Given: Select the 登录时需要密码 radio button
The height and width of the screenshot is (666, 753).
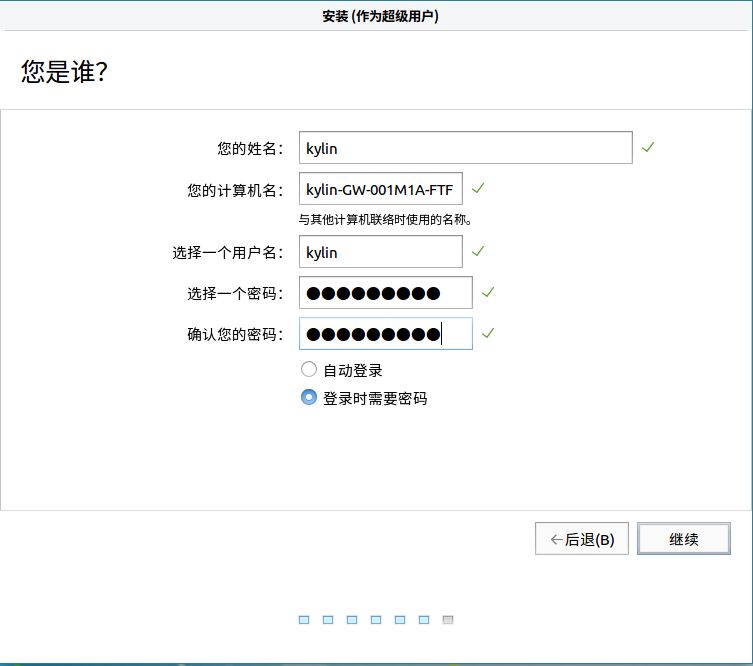Looking at the screenshot, I should coord(308,397).
